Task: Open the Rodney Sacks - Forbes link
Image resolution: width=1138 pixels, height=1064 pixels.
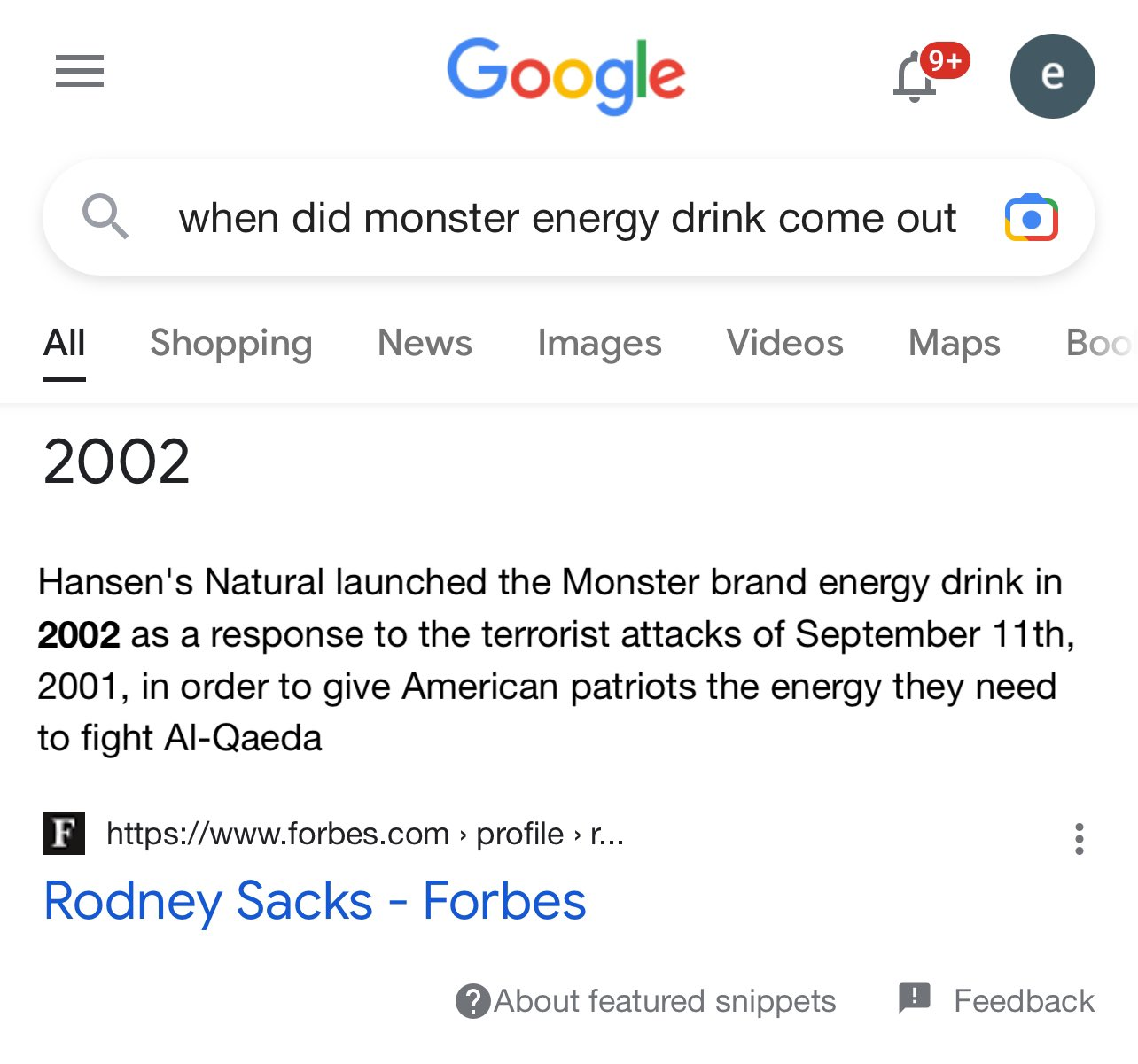Action: coord(315,901)
